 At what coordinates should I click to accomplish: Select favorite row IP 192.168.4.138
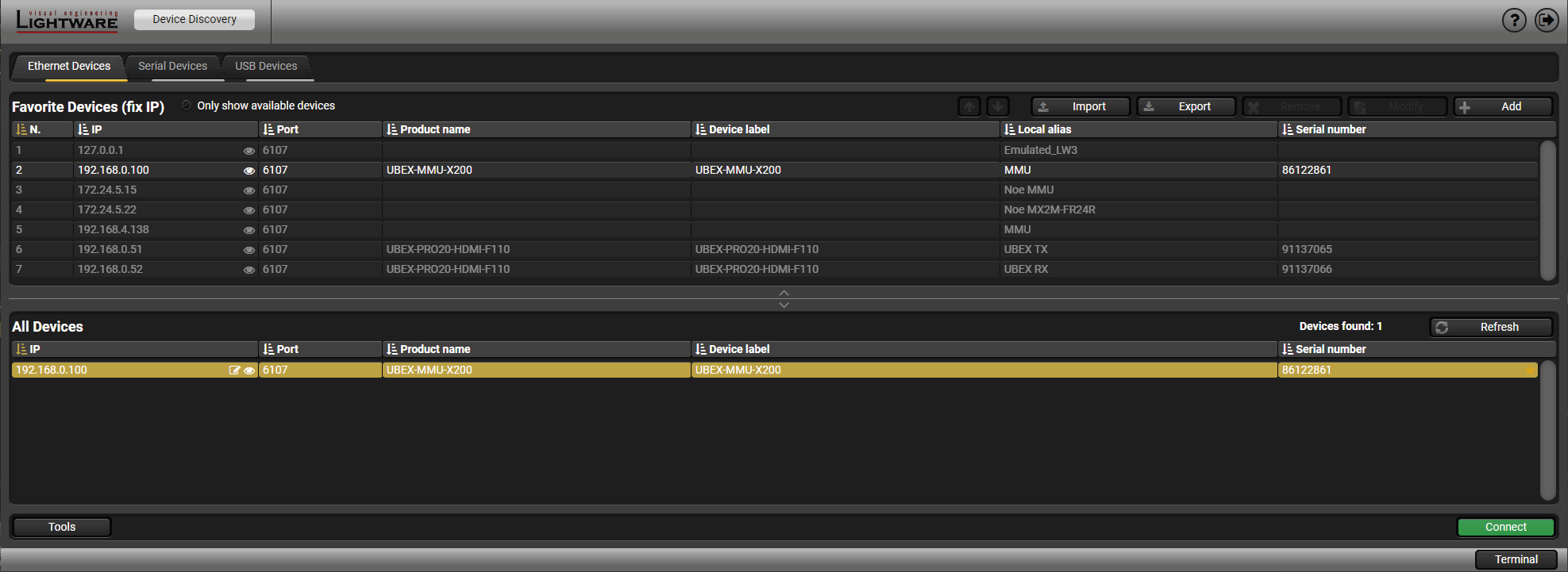tap(775, 230)
